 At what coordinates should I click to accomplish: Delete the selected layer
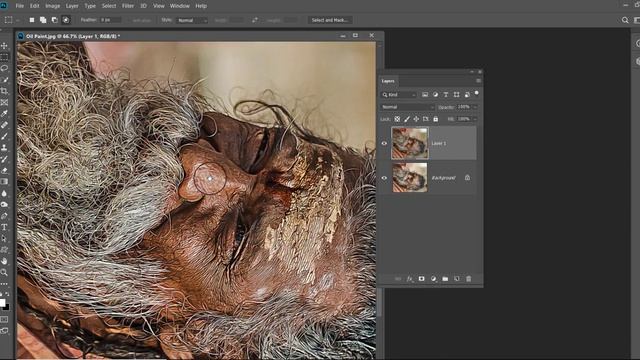(469, 279)
